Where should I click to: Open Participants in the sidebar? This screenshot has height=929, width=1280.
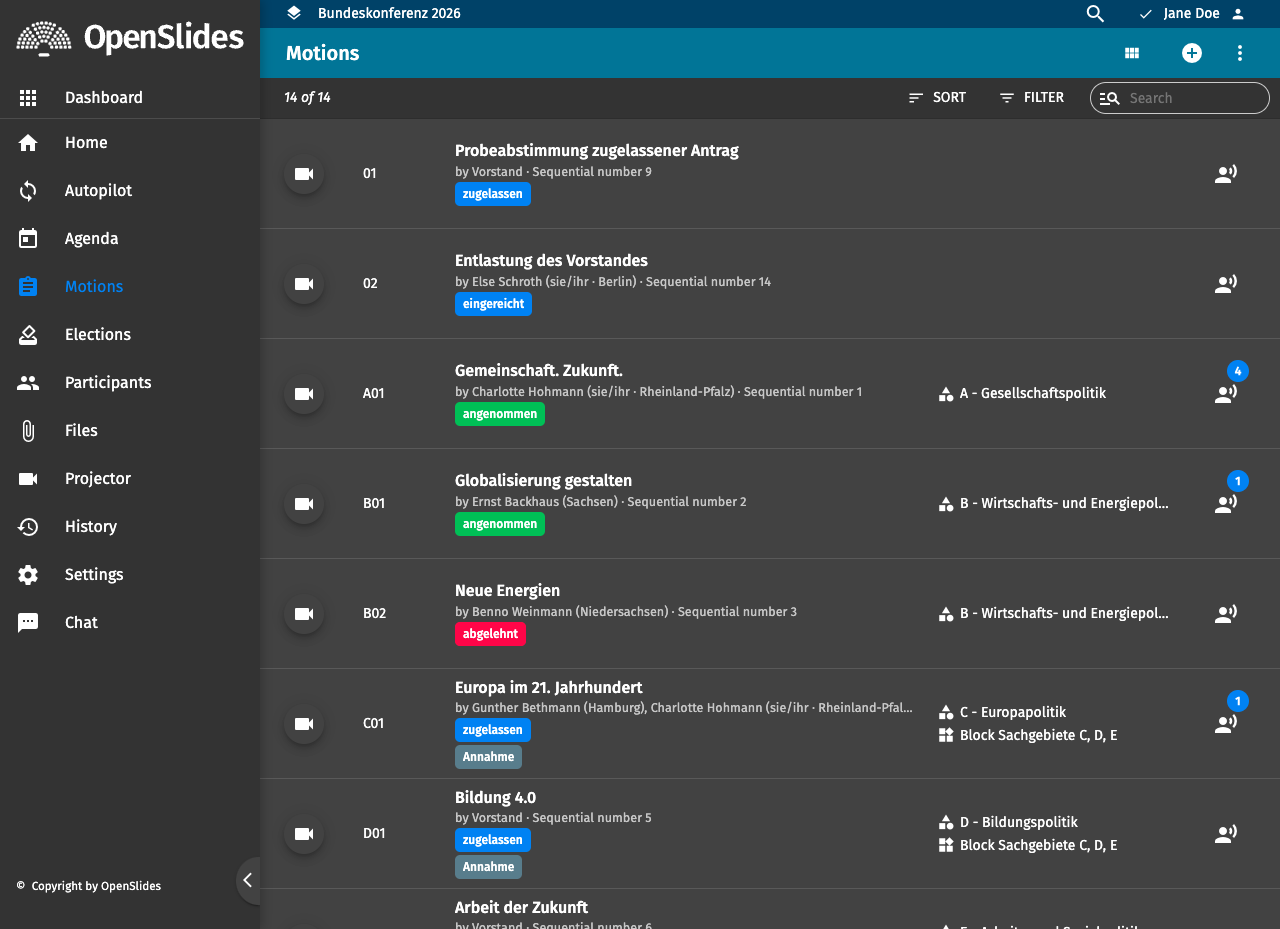[130, 383]
